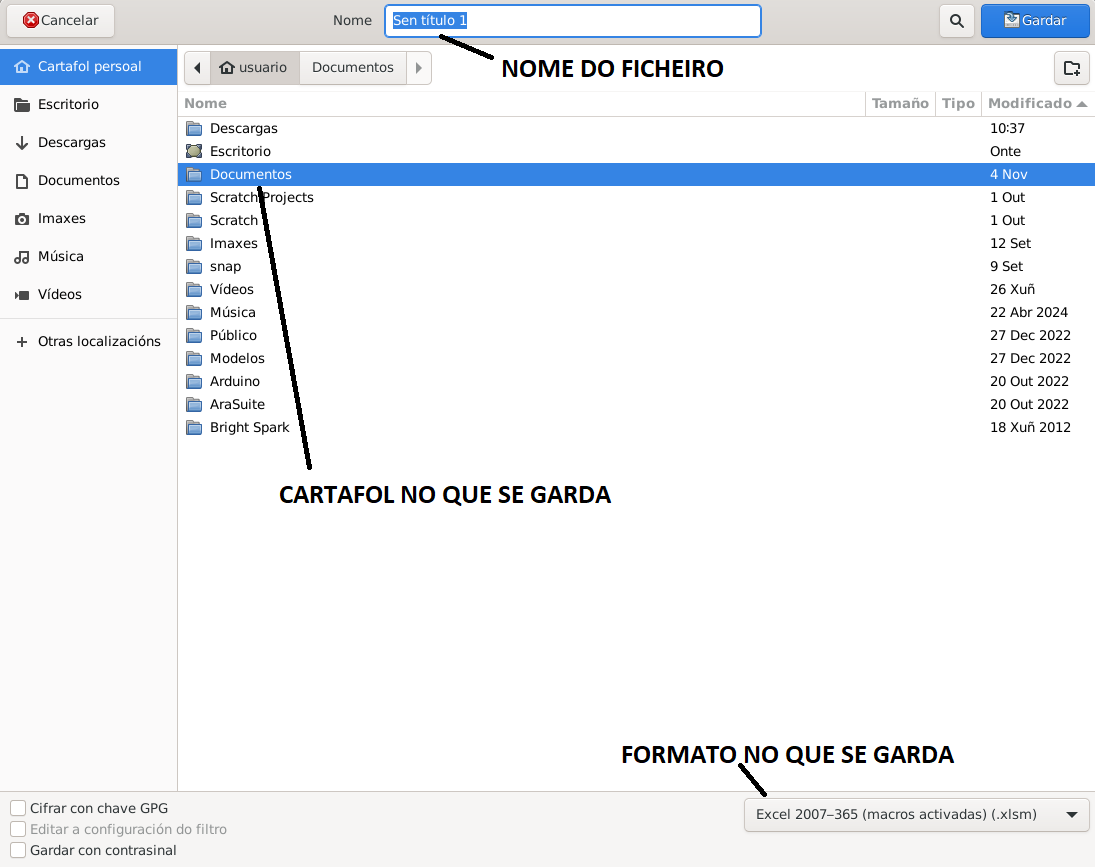Select the Scratch folder row
Viewport: 1095px width, 867px height.
tap(636, 221)
